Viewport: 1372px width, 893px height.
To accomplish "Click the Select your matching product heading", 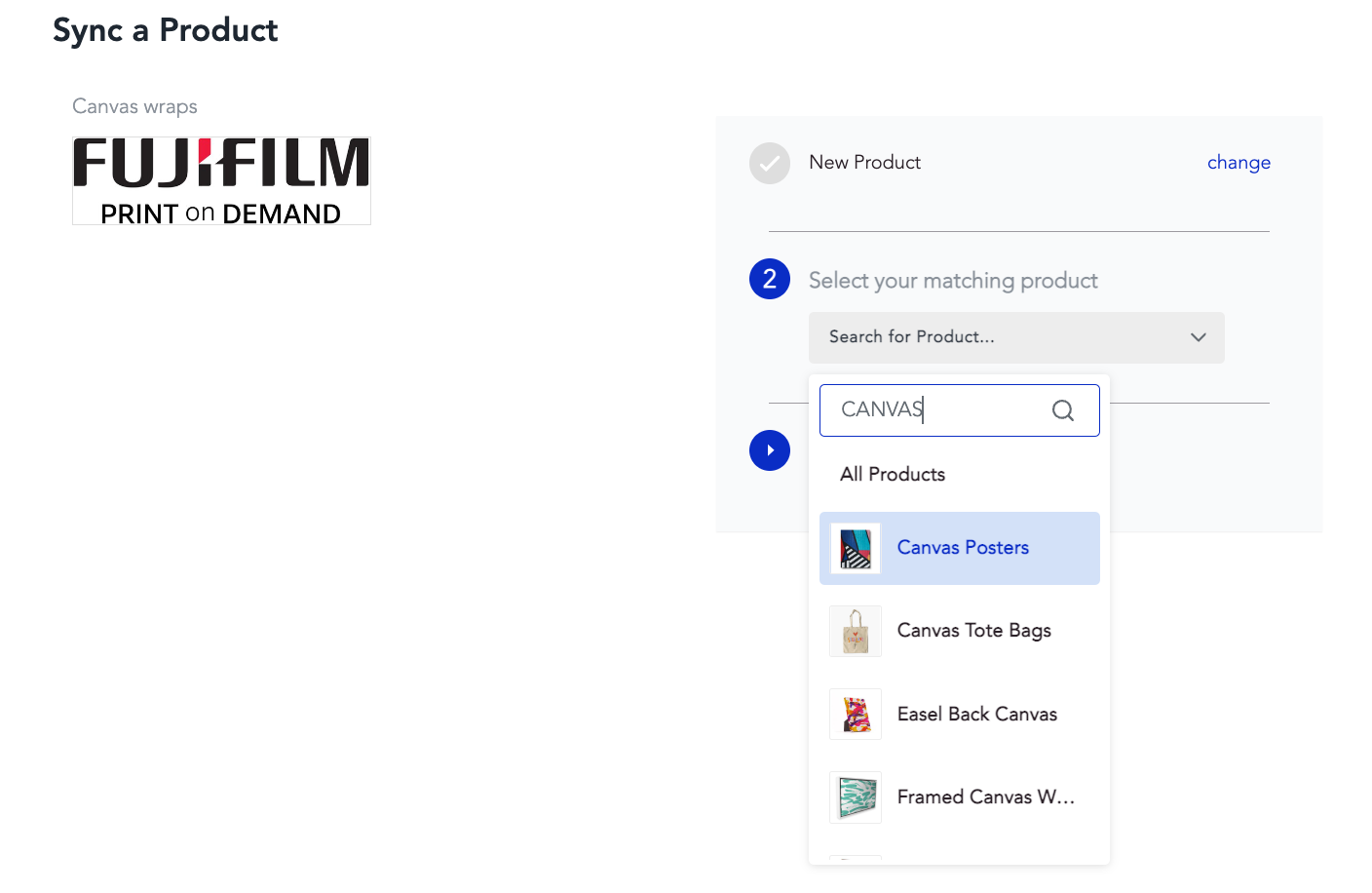I will (953, 281).
